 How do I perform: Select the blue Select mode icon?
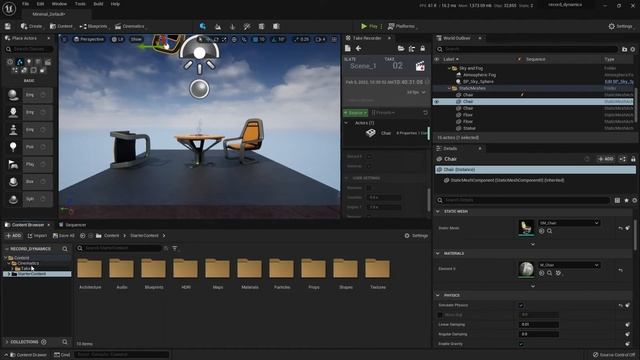[203, 26]
